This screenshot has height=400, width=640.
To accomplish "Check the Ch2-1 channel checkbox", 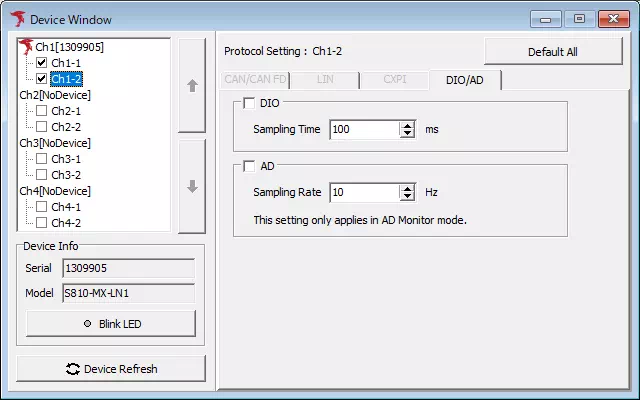I will pos(42,111).
